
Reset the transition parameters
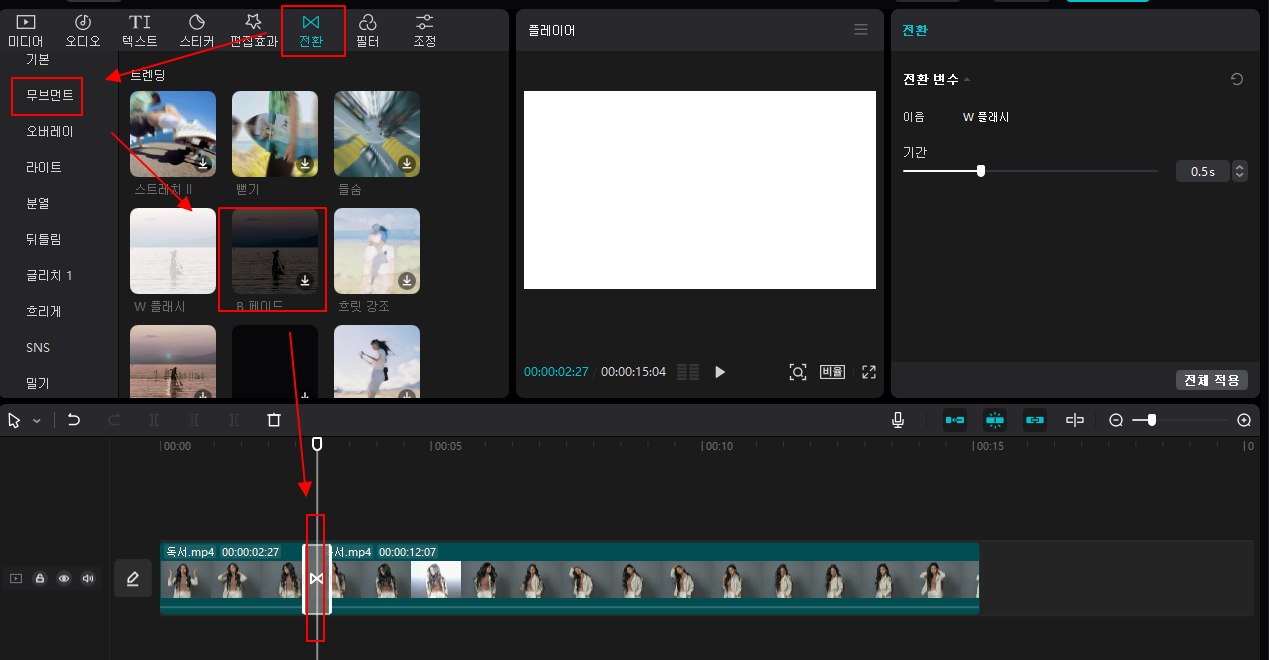tap(1237, 79)
